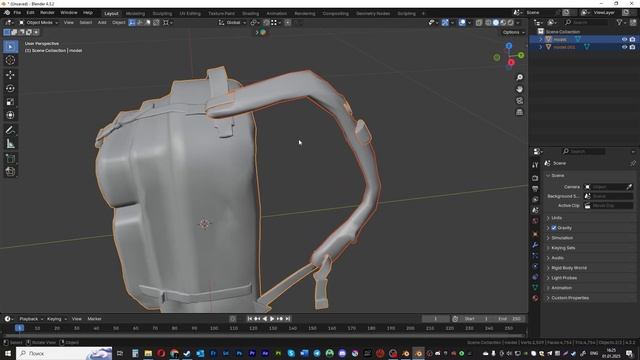
Task: Switch to the Sculpting workspace tab
Action: [x=162, y=13]
